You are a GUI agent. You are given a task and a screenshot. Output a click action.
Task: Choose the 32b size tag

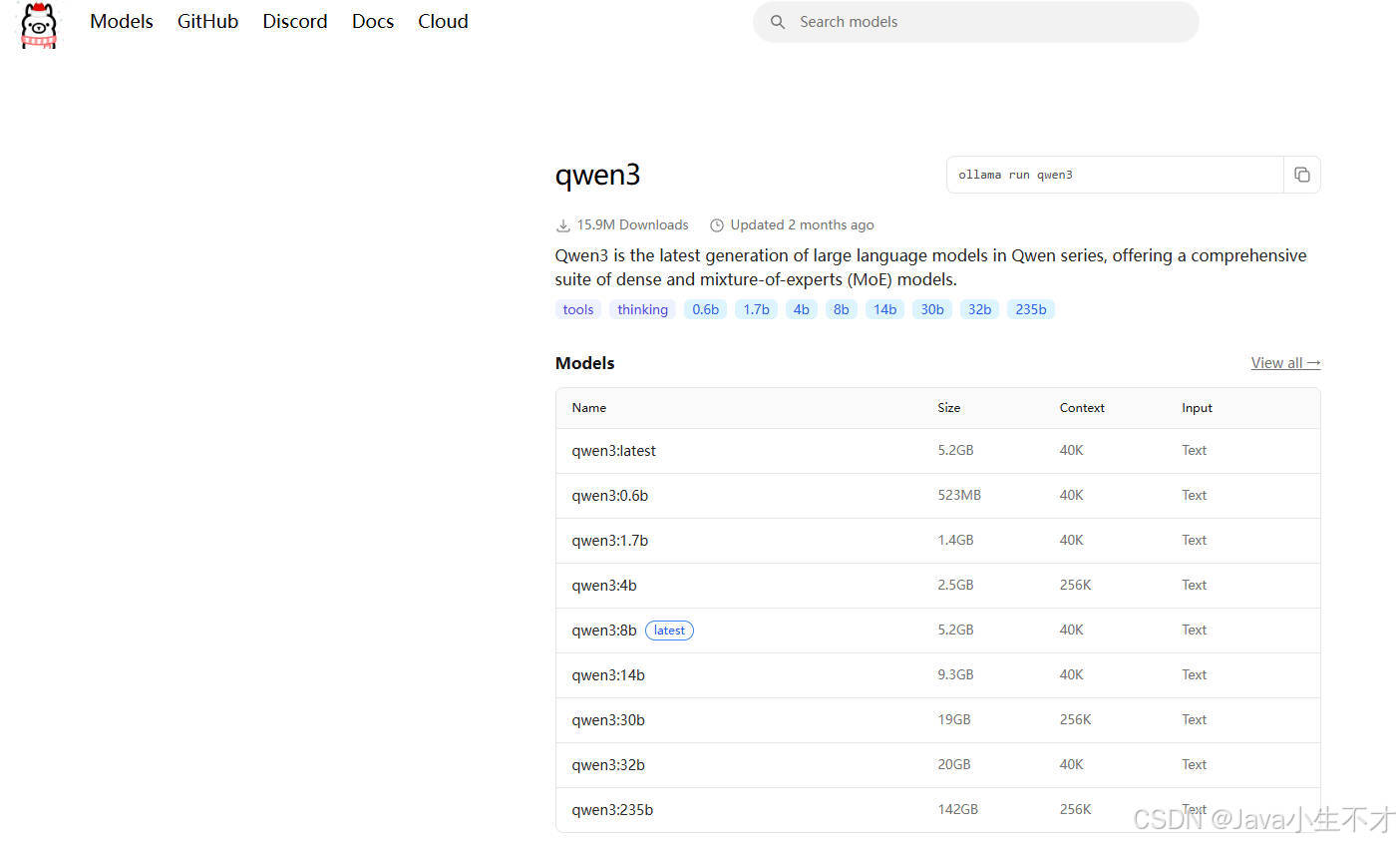[980, 309]
